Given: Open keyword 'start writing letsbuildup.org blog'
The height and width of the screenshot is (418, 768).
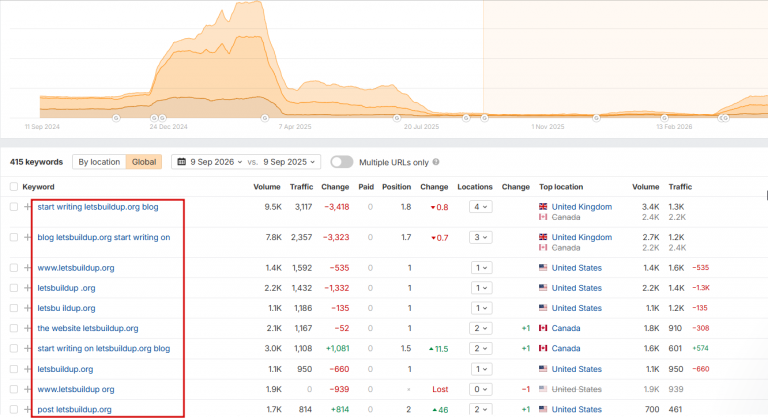Looking at the screenshot, I should [98, 207].
